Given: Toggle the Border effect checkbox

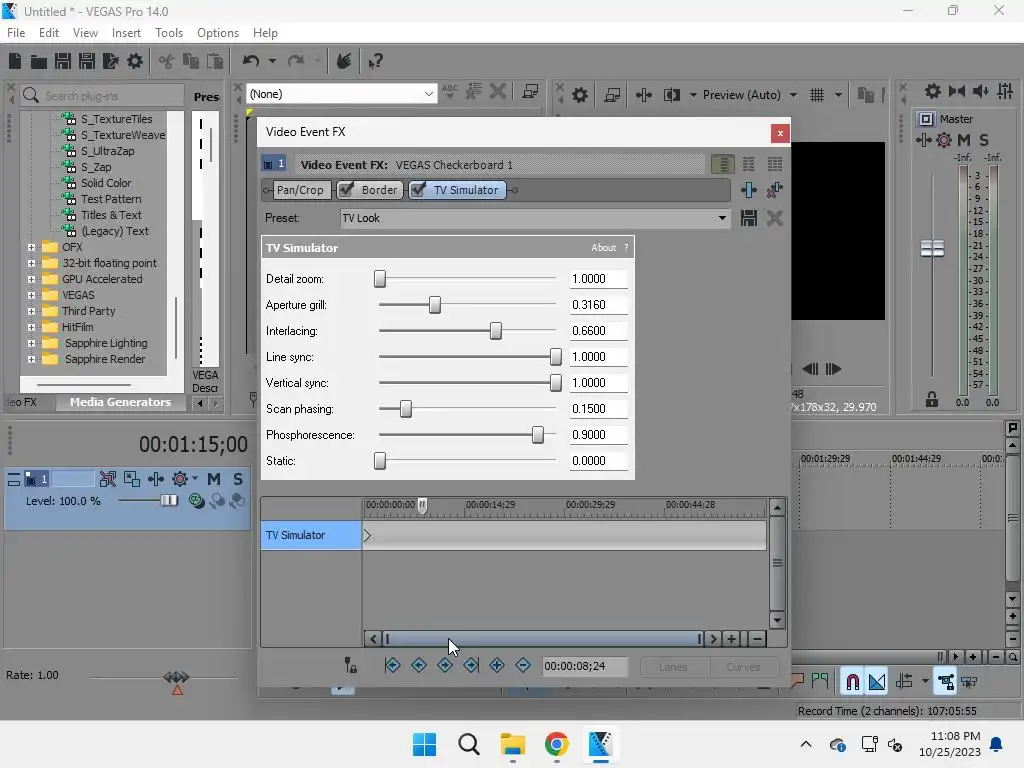Looking at the screenshot, I should 347,190.
